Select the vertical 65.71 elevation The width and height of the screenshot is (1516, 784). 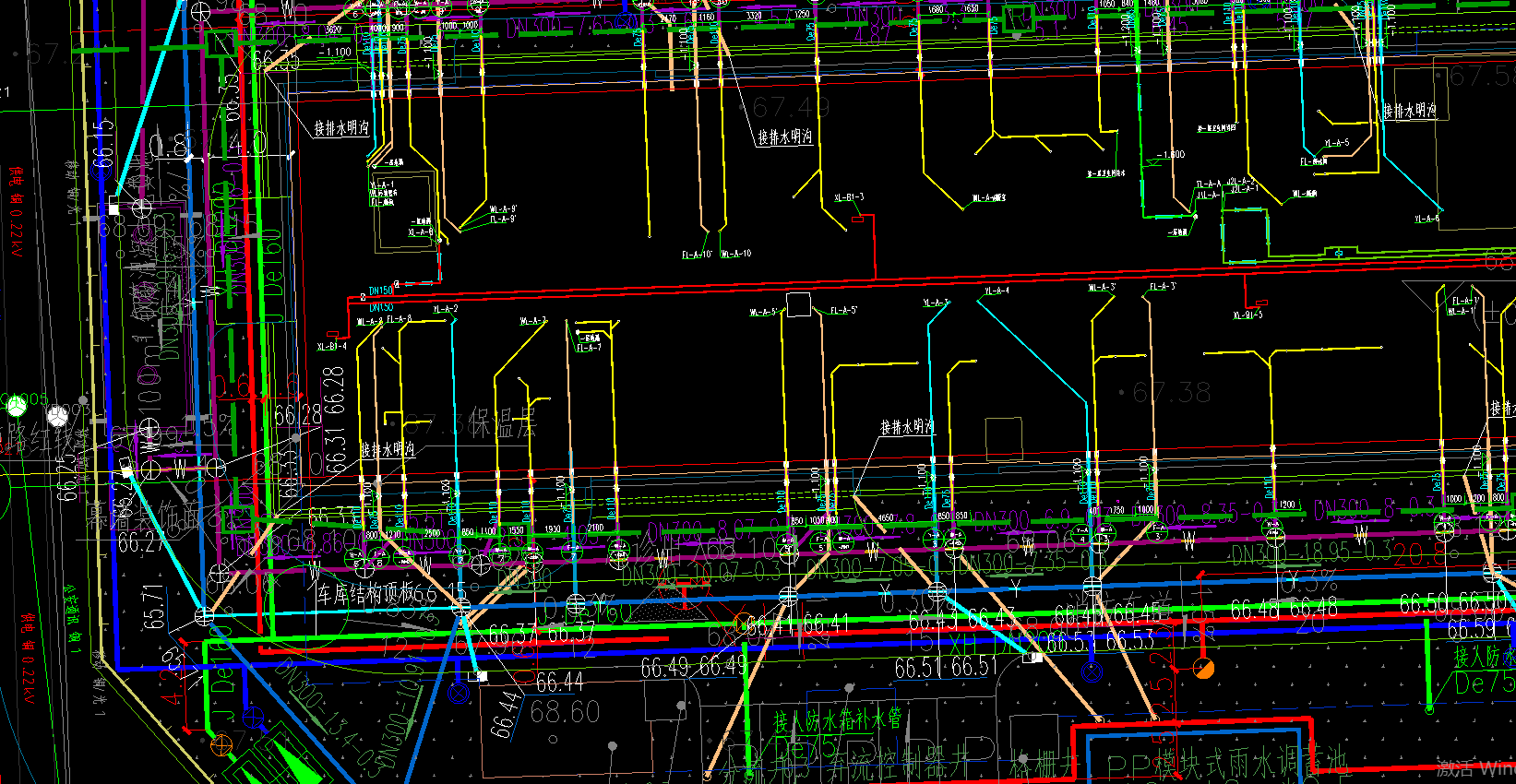point(154,606)
